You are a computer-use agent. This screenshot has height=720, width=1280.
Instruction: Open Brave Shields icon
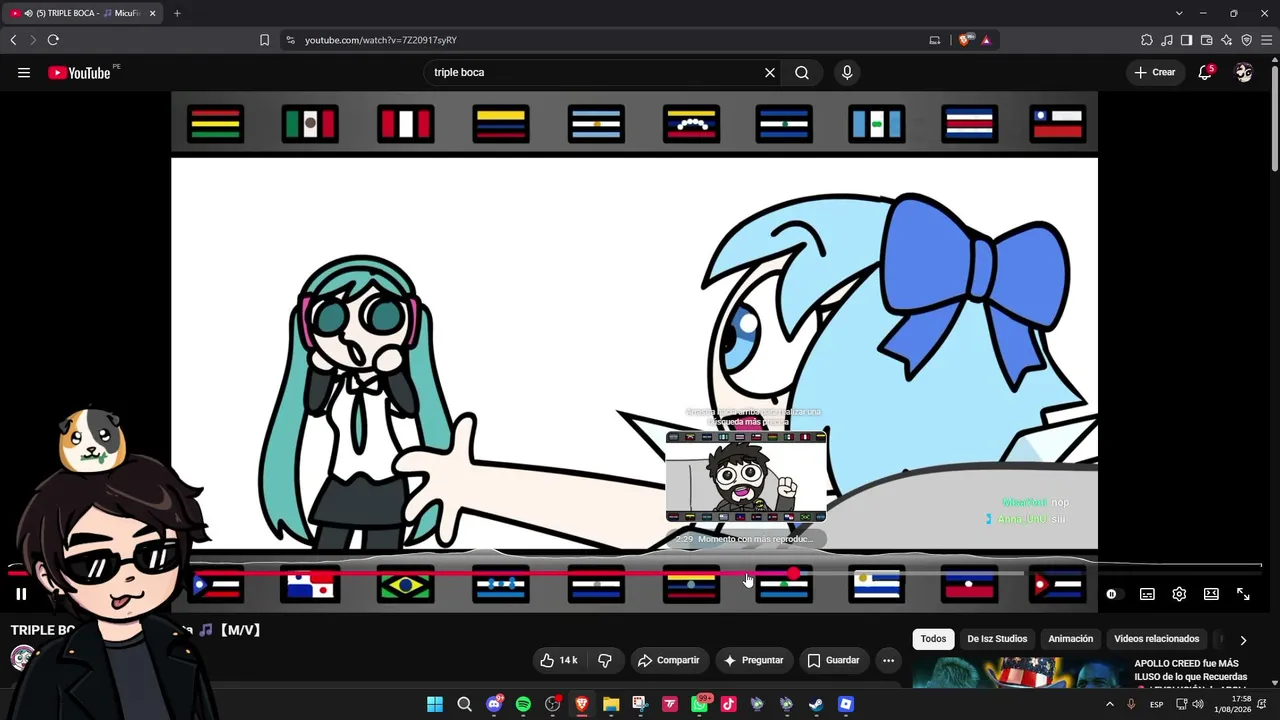[x=965, y=40]
